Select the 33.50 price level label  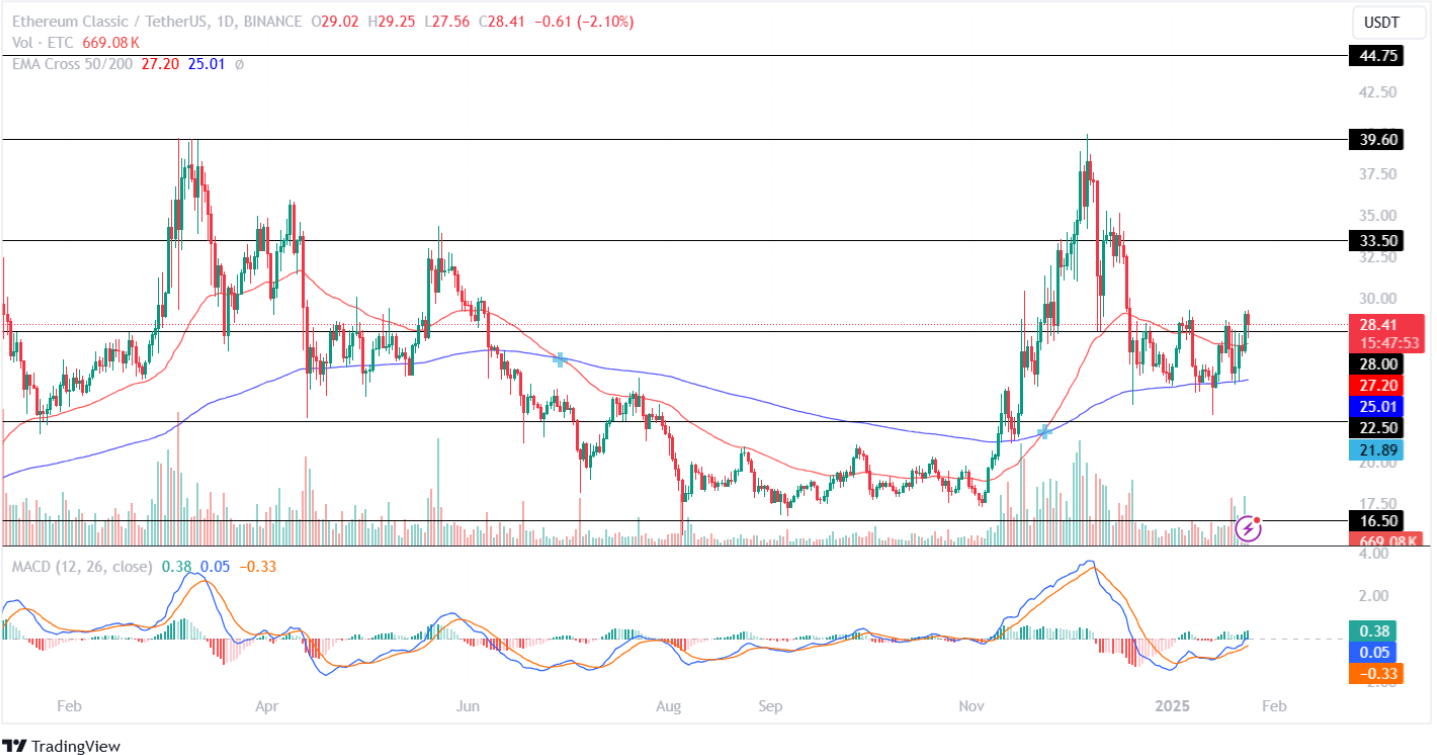[1375, 240]
